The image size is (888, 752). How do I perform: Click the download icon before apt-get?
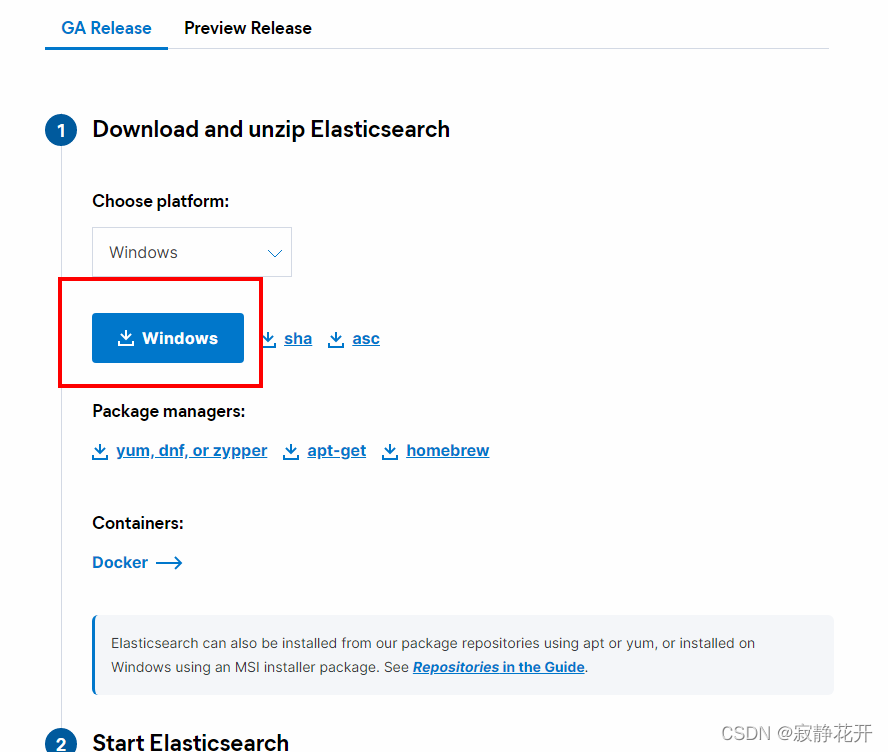click(291, 451)
